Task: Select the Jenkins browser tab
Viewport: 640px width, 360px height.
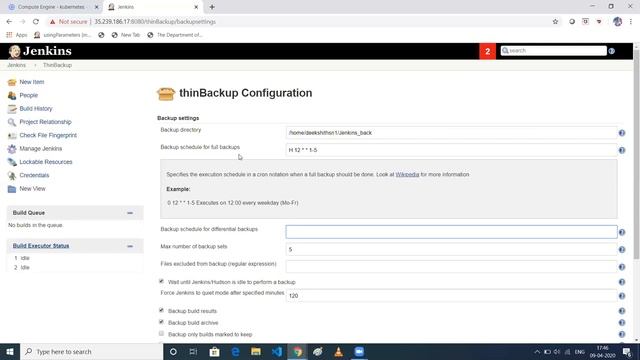Action: [x=153, y=7]
